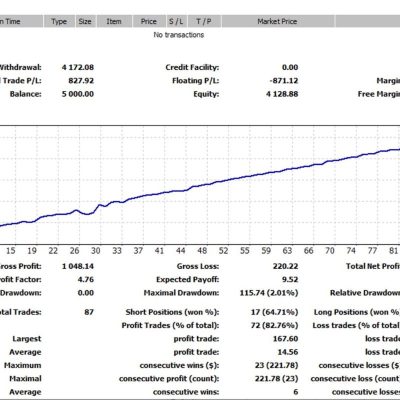400x400 pixels.
Task: Click the 'Maximal Drawdown:' label
Action: coord(181,293)
